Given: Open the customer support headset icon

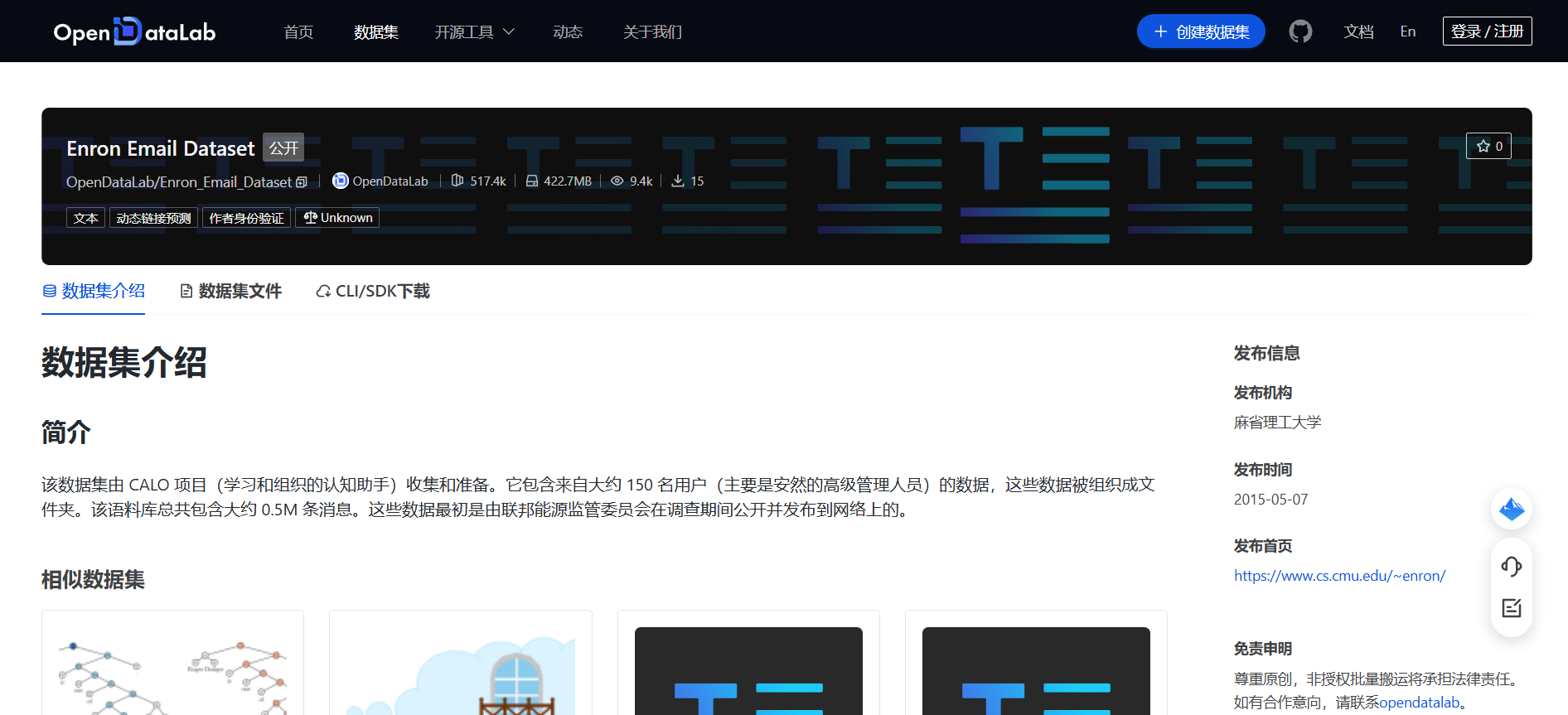Looking at the screenshot, I should click(1512, 567).
